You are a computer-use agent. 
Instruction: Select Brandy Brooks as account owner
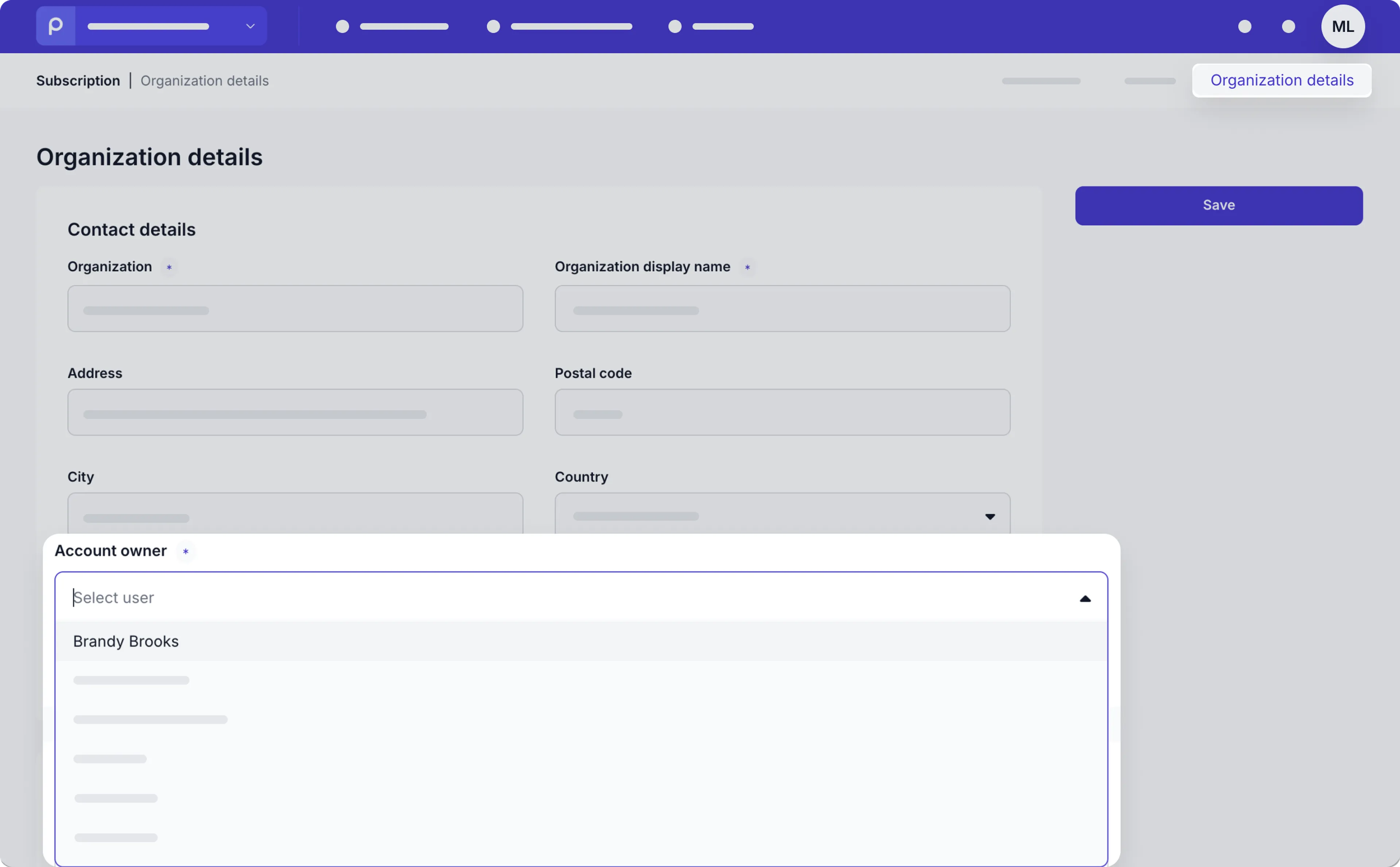click(x=126, y=641)
